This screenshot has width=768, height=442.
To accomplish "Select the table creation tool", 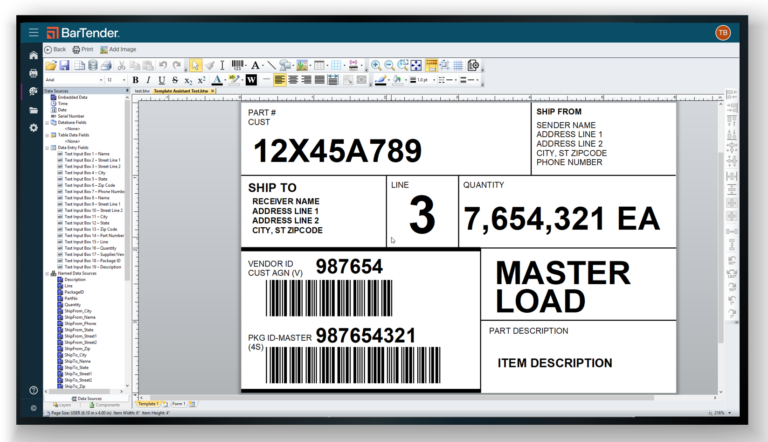I will pos(319,65).
